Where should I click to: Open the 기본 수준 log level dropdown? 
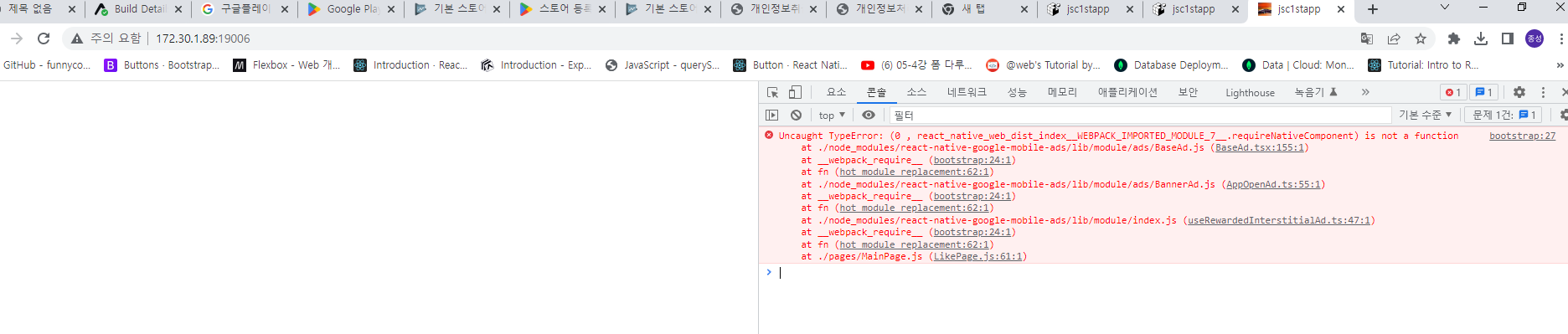click(x=1425, y=115)
